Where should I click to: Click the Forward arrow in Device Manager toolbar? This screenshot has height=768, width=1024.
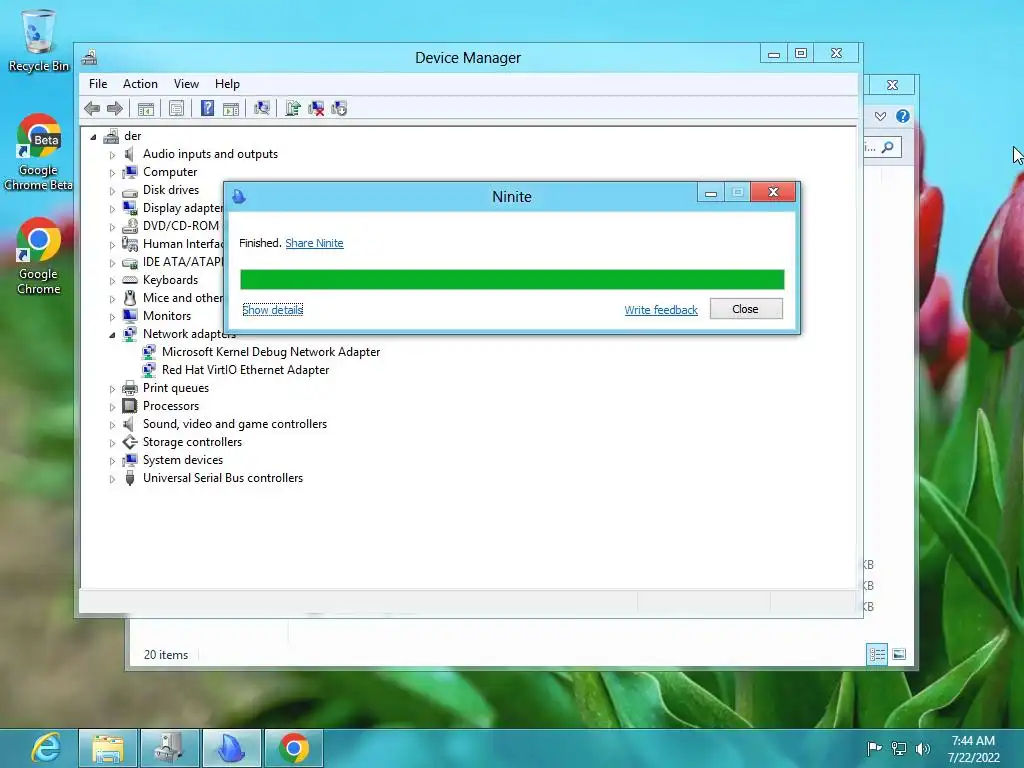(115, 108)
